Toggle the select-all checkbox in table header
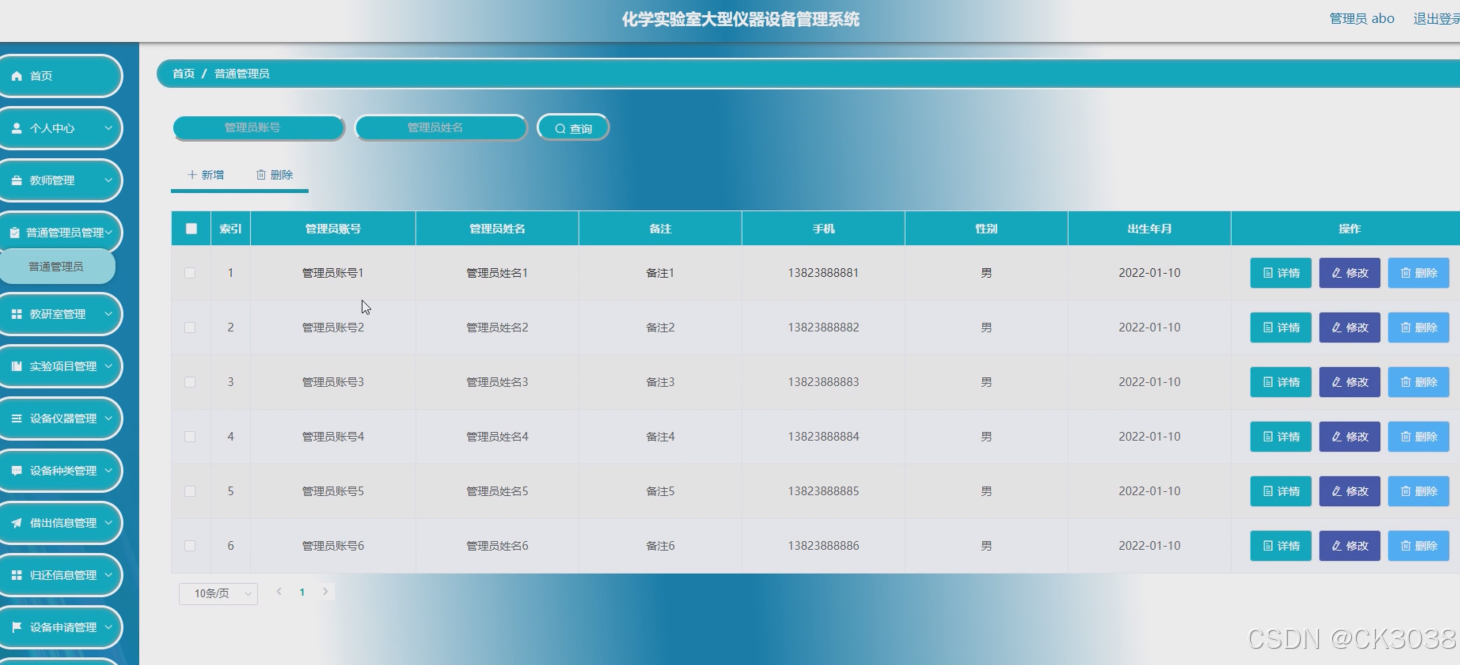This screenshot has height=665, width=1460. click(x=190, y=228)
